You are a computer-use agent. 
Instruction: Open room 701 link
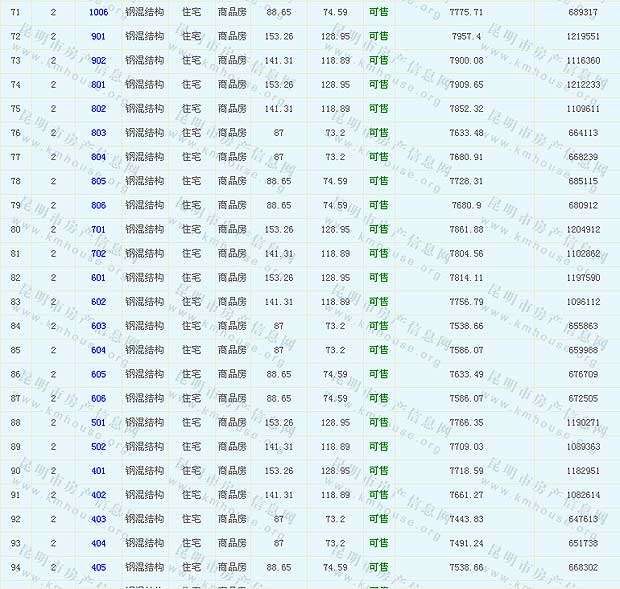pyautogui.click(x=98, y=229)
